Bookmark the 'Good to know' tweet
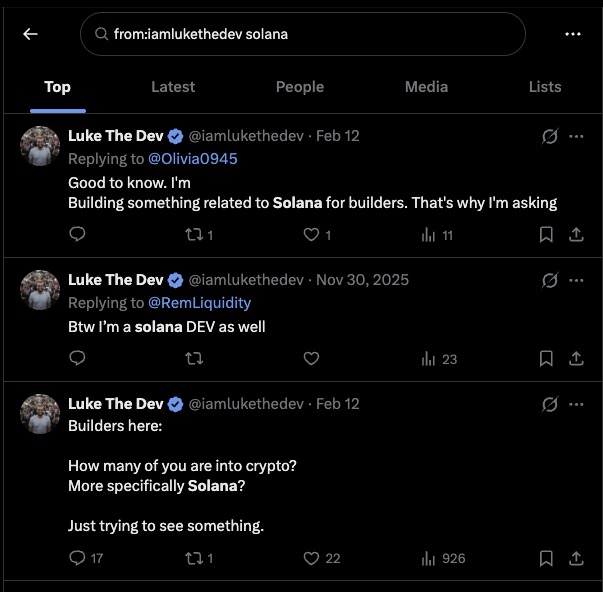 [x=546, y=234]
